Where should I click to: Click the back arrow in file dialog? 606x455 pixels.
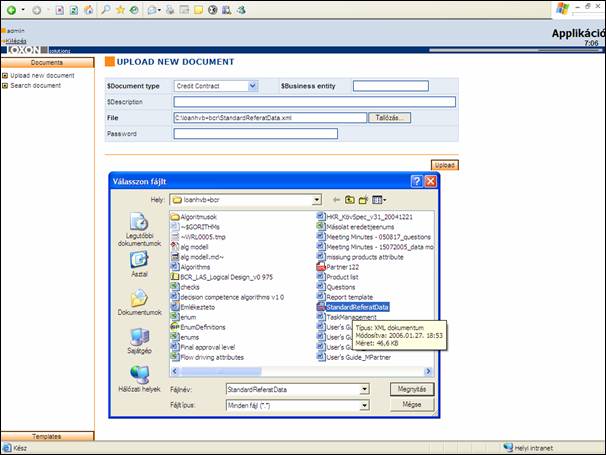(337, 199)
